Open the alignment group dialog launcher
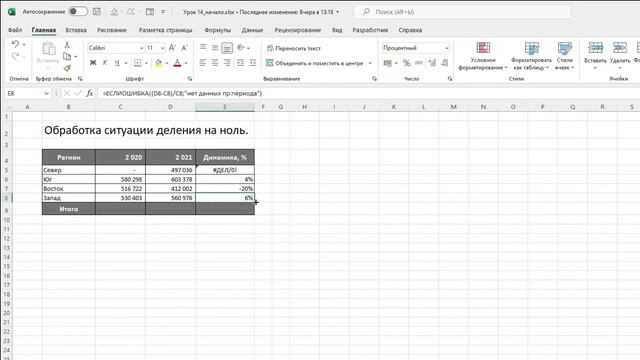Screen dimensions: 640x360 (374, 78)
